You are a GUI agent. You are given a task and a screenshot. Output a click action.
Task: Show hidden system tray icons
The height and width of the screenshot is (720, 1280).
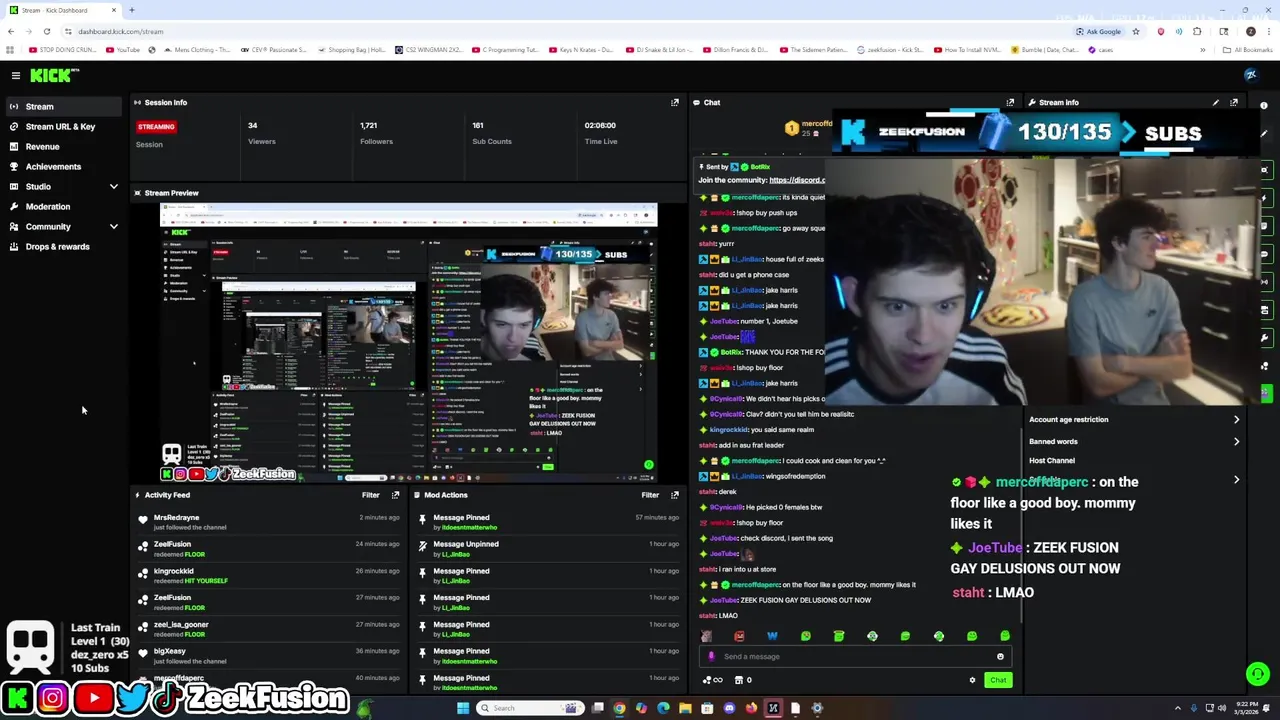coord(1177,708)
